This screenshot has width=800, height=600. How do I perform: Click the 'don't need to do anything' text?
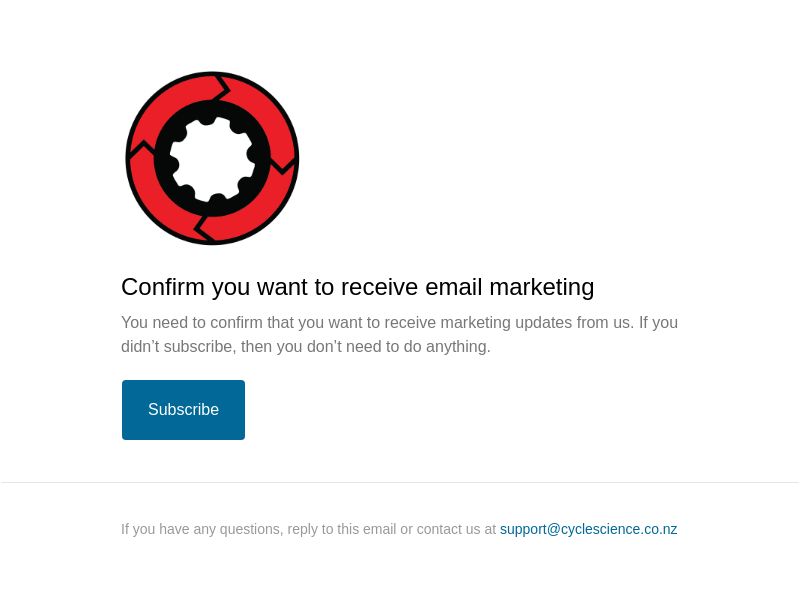(x=398, y=346)
